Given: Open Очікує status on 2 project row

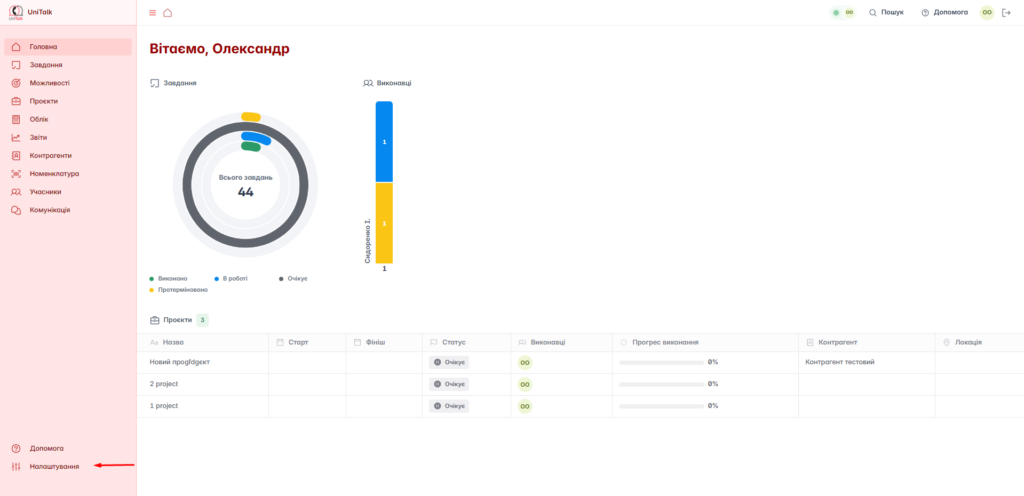Looking at the screenshot, I should tap(449, 384).
